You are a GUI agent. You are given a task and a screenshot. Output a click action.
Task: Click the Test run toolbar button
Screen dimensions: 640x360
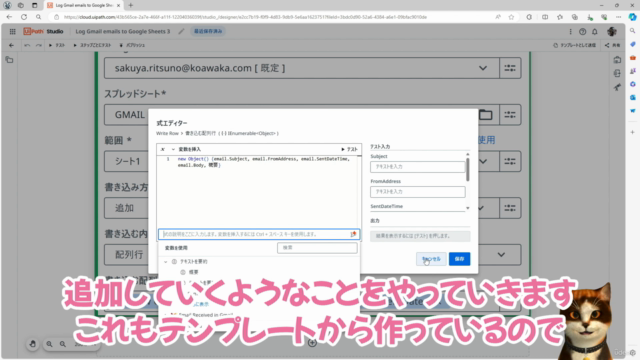57,45
